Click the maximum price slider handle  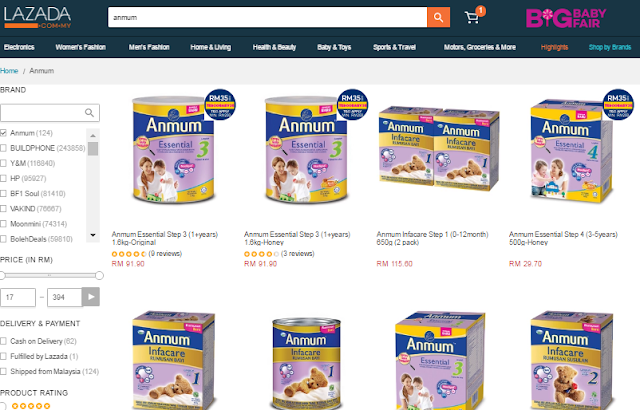[99, 276]
